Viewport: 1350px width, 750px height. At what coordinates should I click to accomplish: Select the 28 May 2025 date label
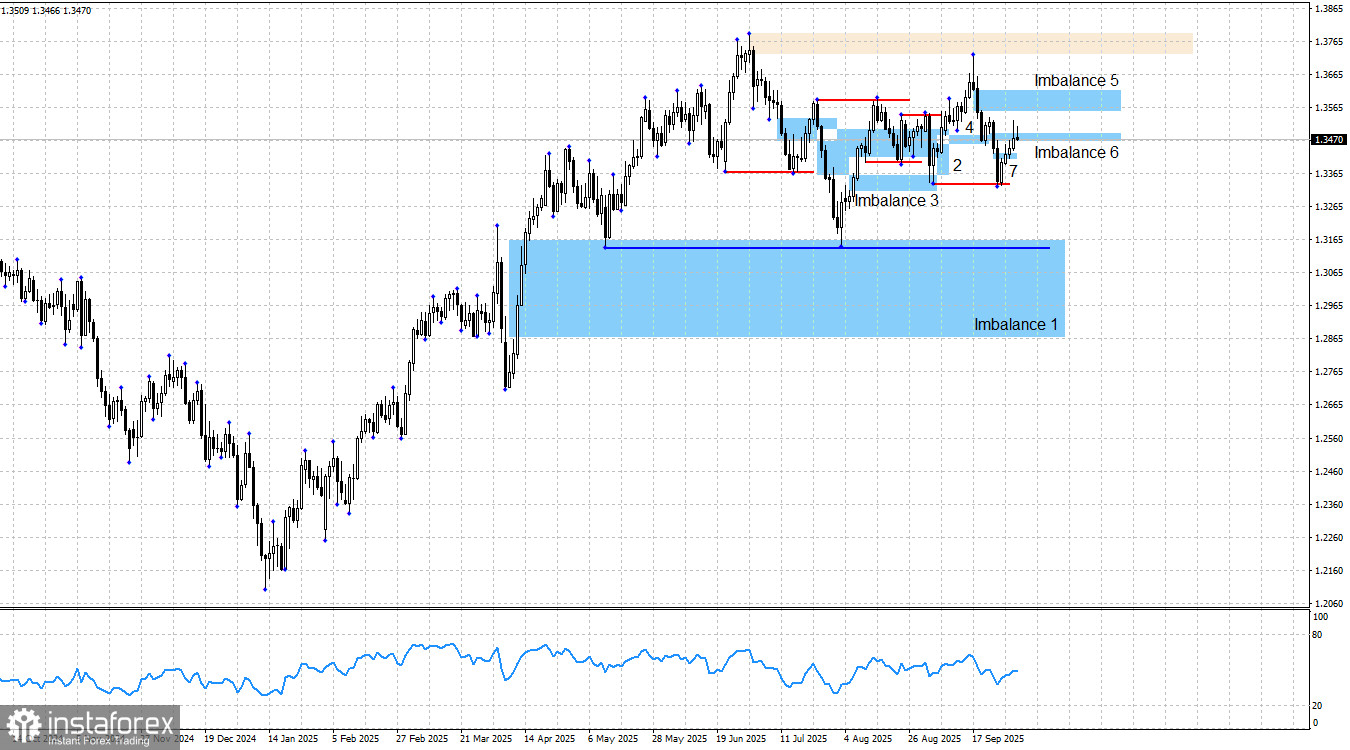tap(679, 739)
